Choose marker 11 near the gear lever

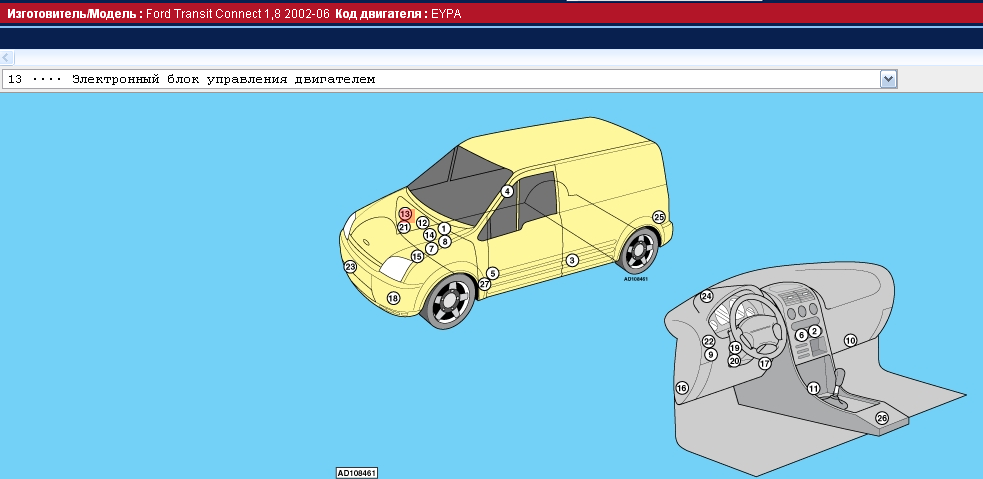[814, 389]
